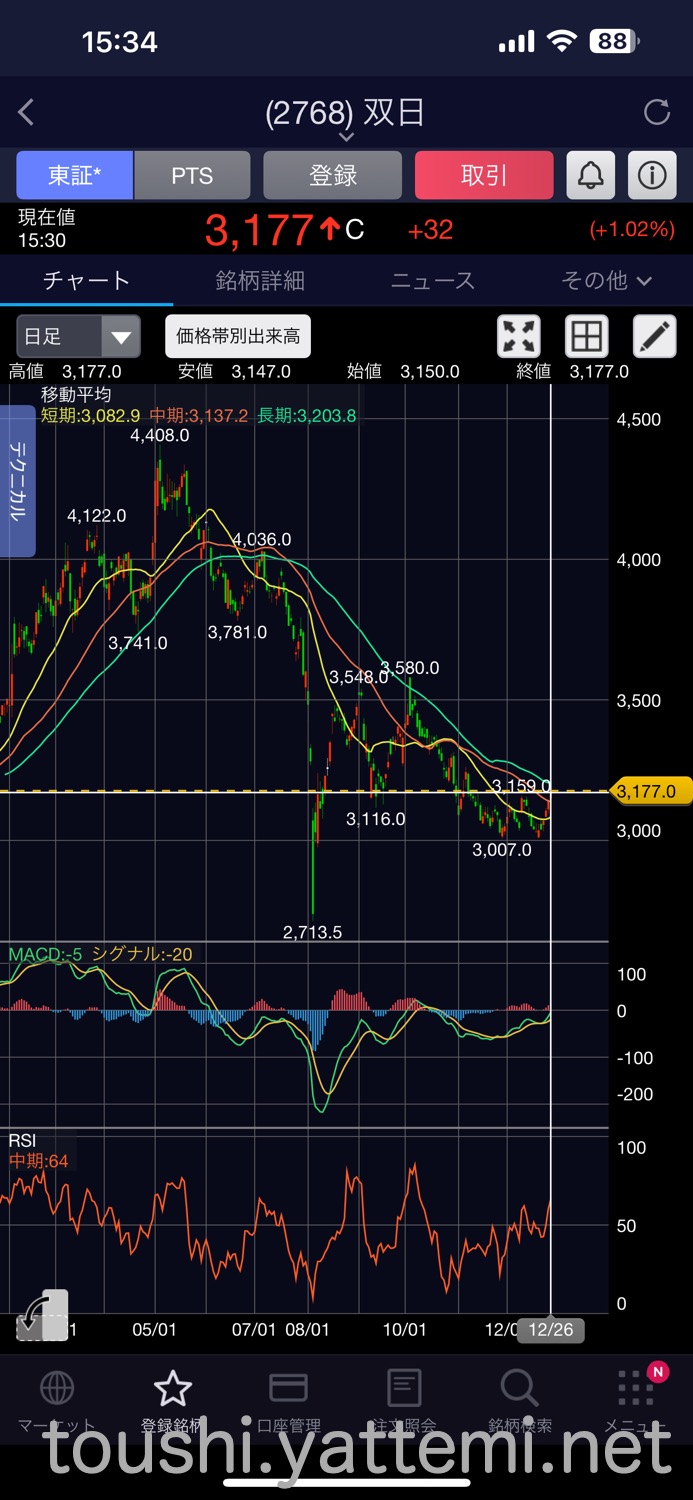Open the 日足 timeframe dropdown

(78, 336)
